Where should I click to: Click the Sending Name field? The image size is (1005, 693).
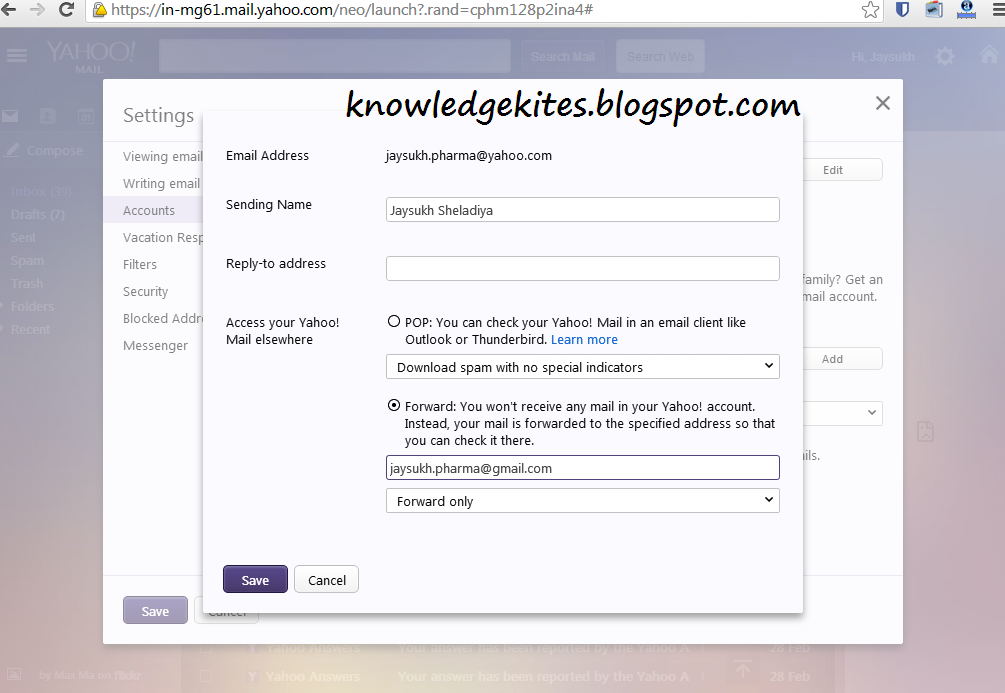tap(583, 210)
